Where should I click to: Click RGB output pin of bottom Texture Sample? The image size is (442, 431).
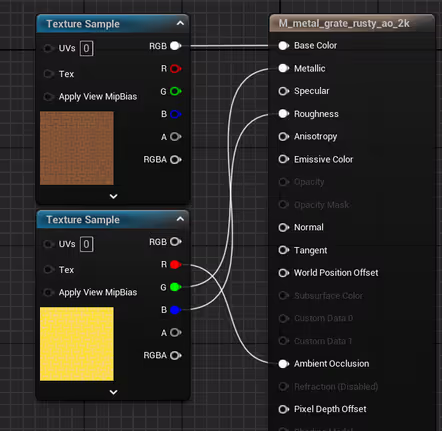point(176,242)
